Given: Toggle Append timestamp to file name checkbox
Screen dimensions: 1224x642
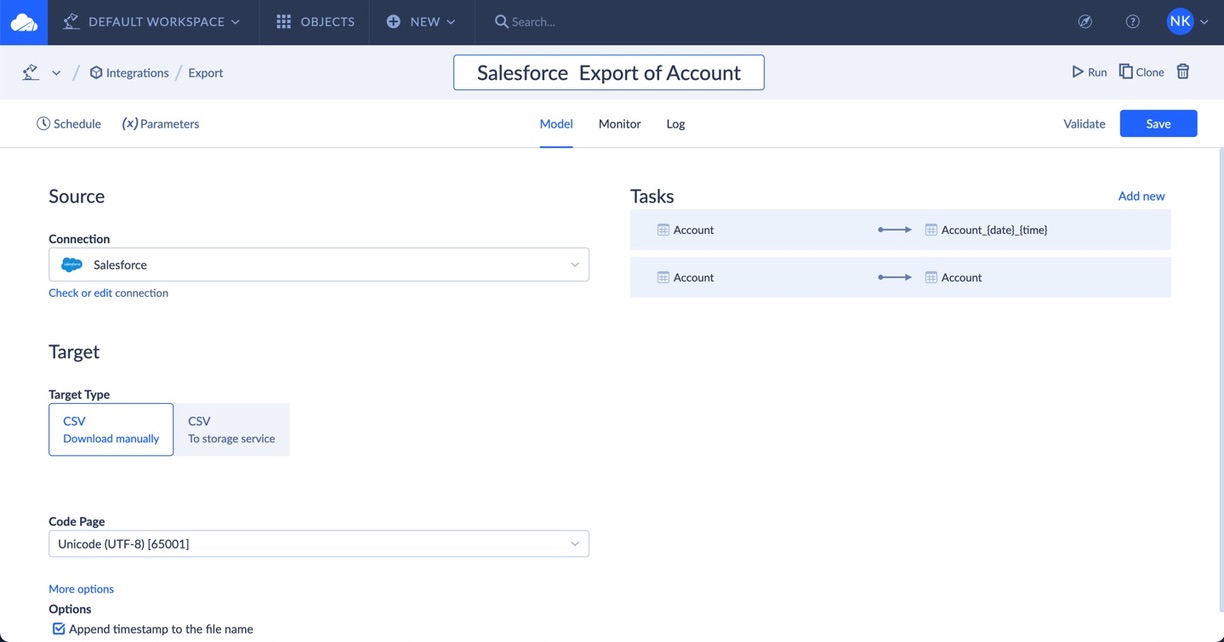Looking at the screenshot, I should click(59, 629).
